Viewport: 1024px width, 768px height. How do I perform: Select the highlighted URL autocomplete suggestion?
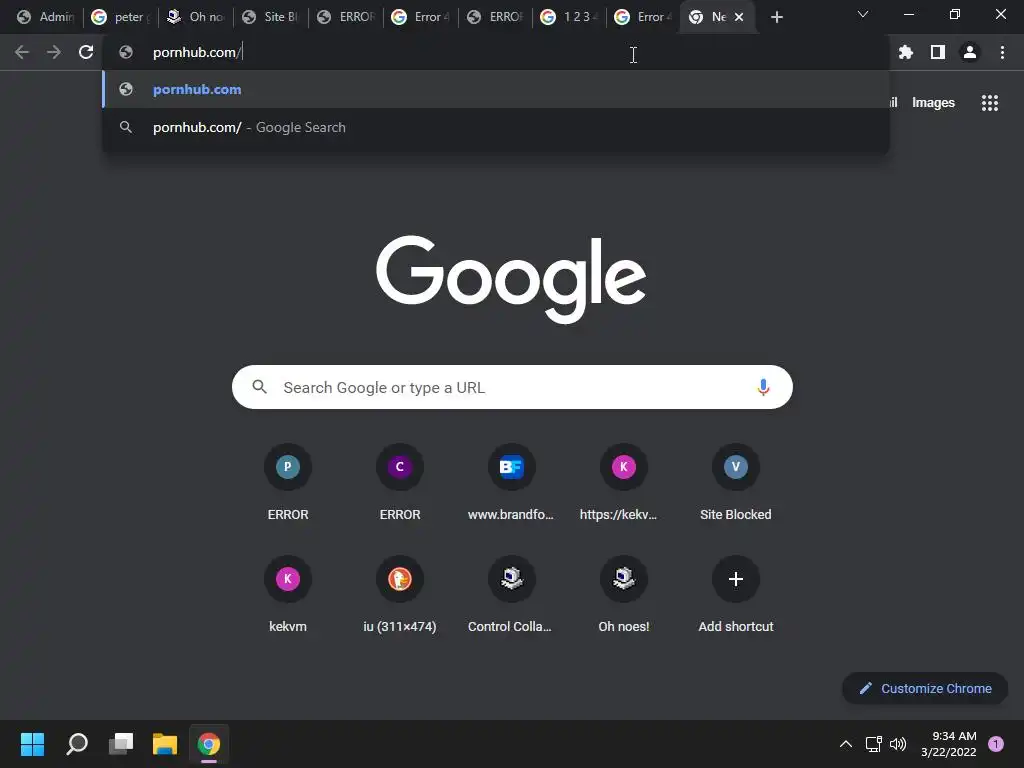(496, 89)
